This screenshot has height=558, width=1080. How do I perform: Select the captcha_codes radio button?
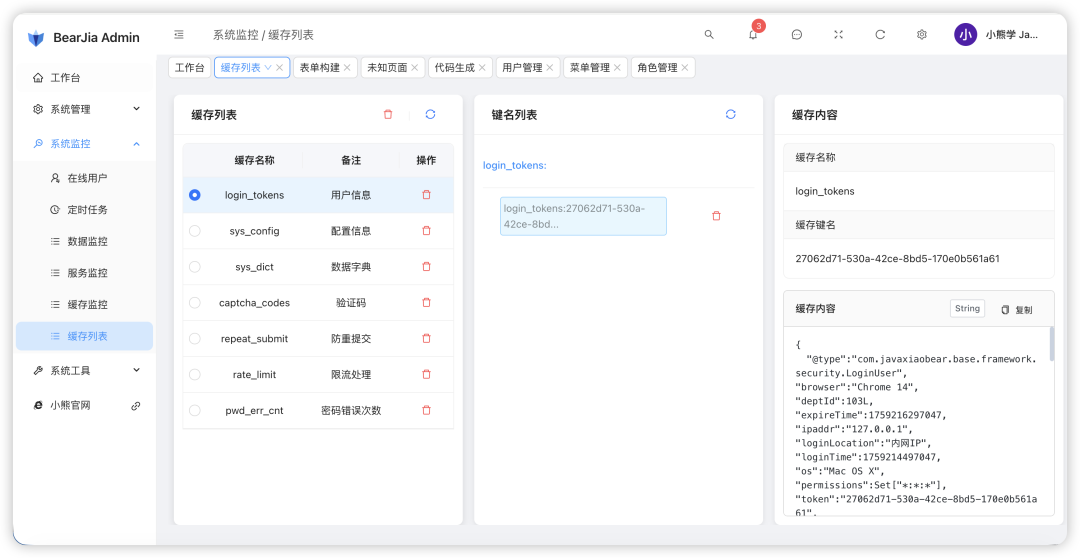coord(194,303)
